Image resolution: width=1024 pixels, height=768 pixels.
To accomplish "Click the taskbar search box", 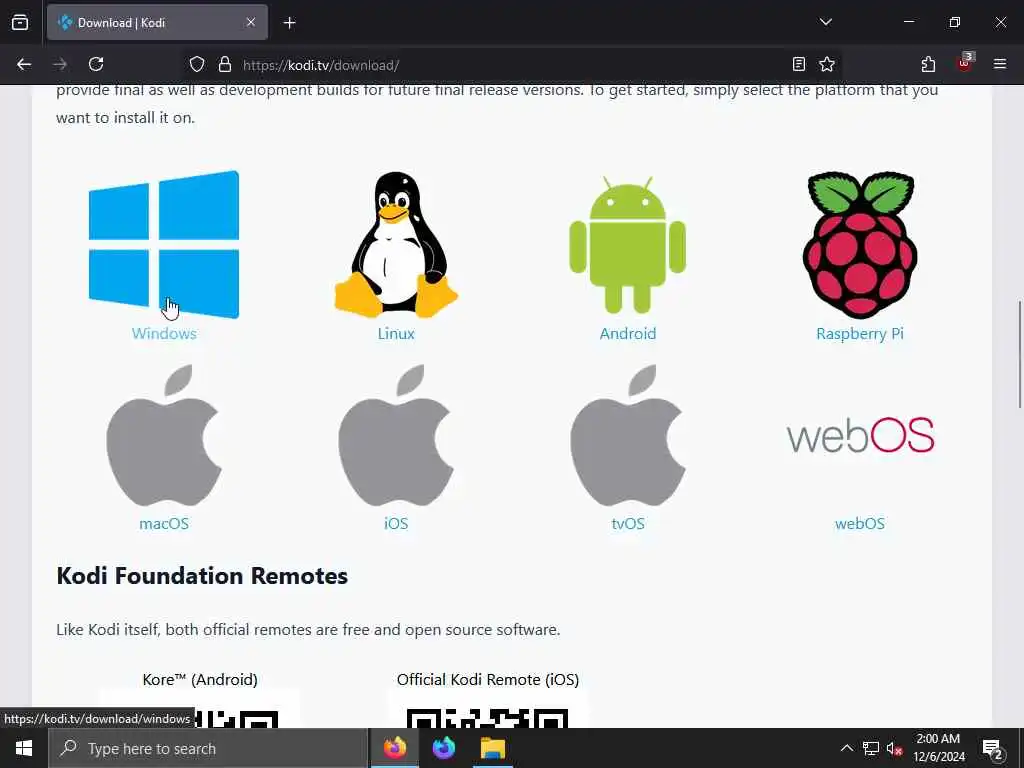I will [x=208, y=748].
